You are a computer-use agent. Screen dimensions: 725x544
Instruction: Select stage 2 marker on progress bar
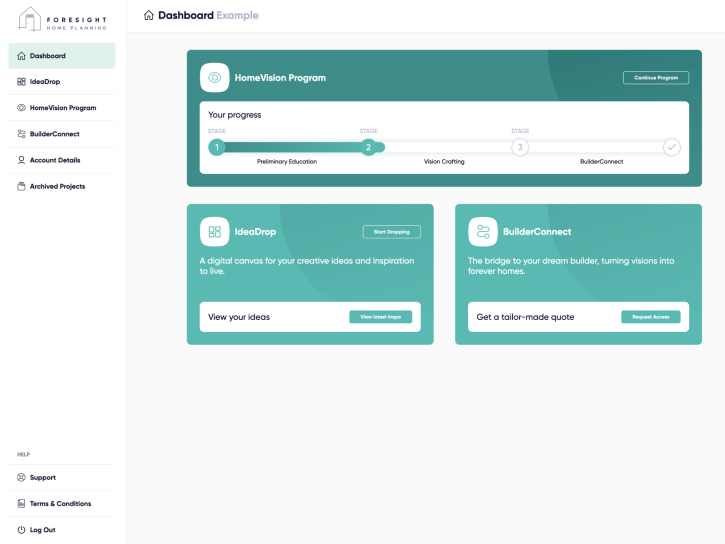368,147
